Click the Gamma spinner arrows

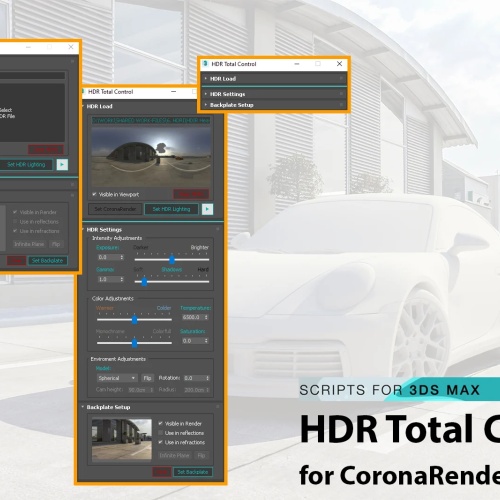tap(122, 279)
